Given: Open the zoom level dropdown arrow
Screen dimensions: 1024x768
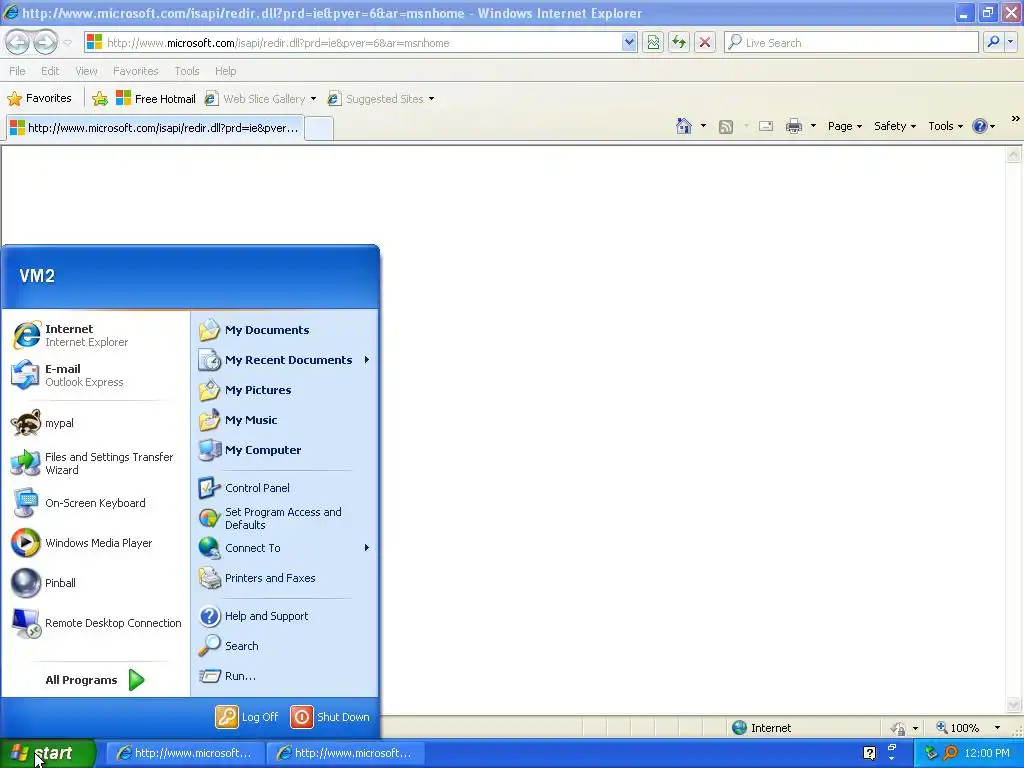Looking at the screenshot, I should coord(997,728).
